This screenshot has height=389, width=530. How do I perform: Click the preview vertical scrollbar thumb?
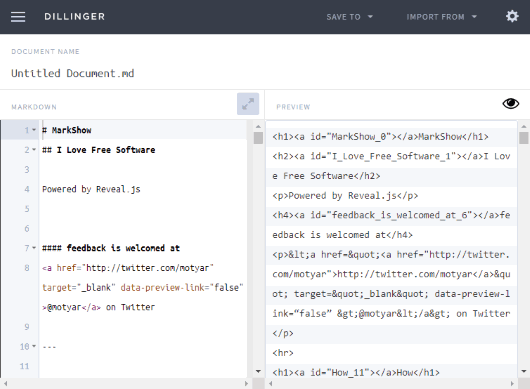coord(524,138)
